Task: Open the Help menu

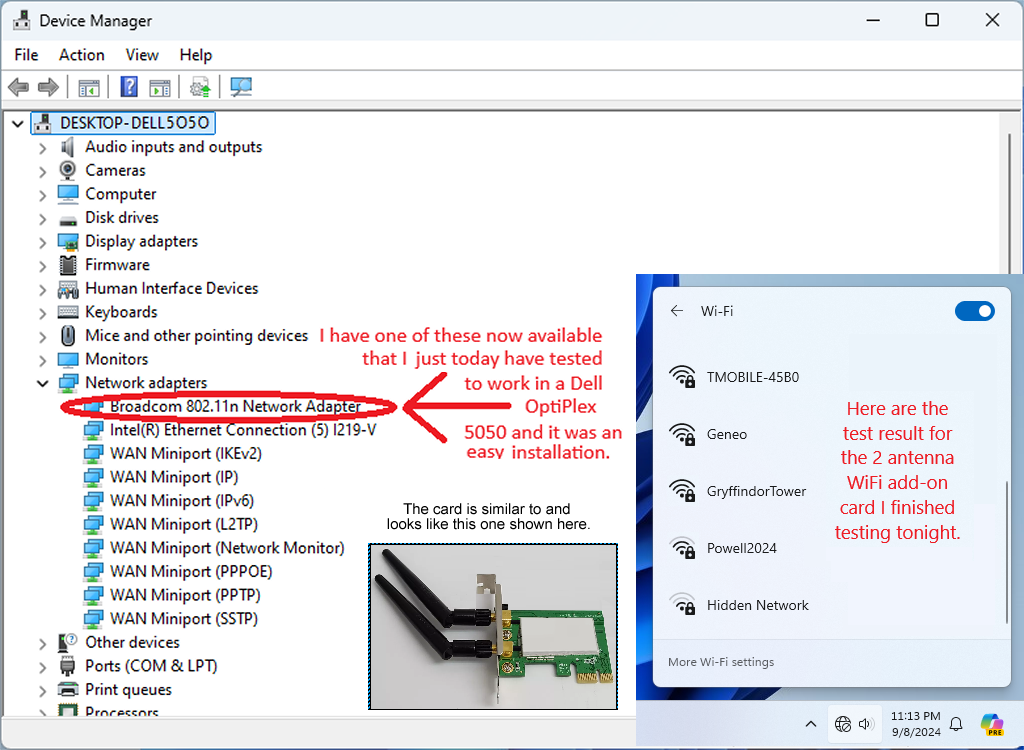Action: pyautogui.click(x=196, y=55)
